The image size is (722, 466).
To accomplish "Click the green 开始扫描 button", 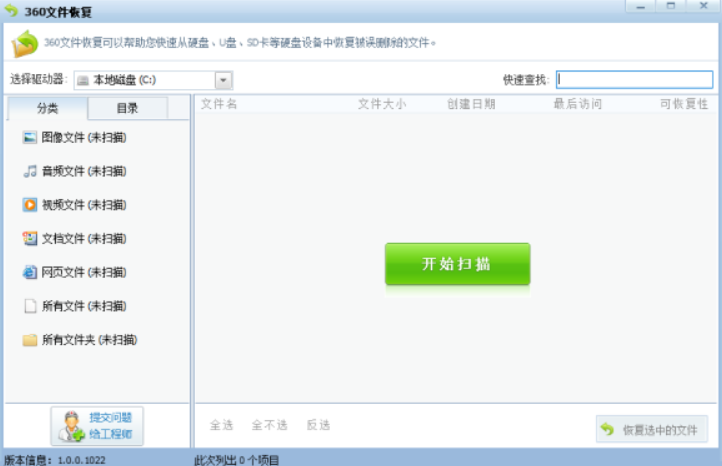I will click(457, 264).
